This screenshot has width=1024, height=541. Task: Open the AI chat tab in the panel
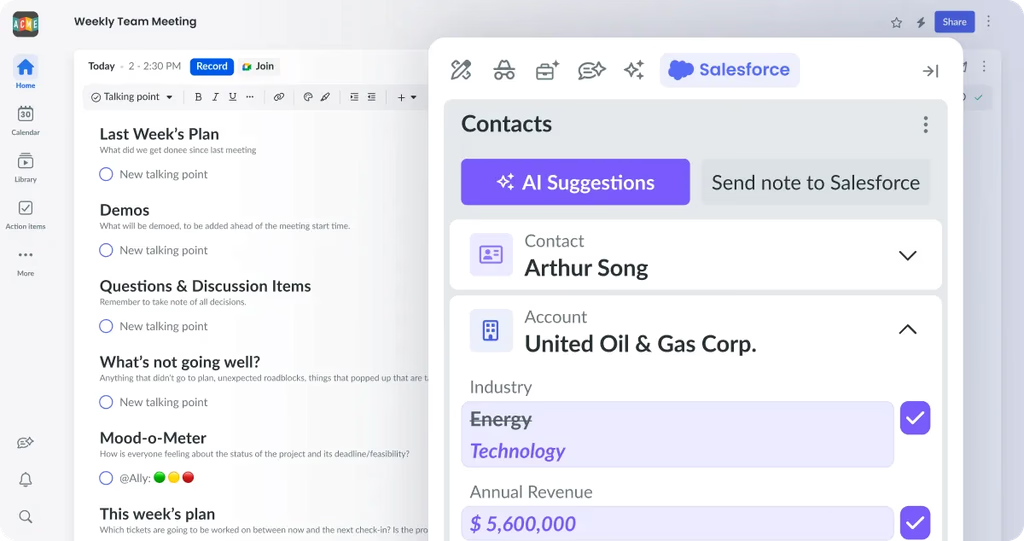[x=591, y=70]
